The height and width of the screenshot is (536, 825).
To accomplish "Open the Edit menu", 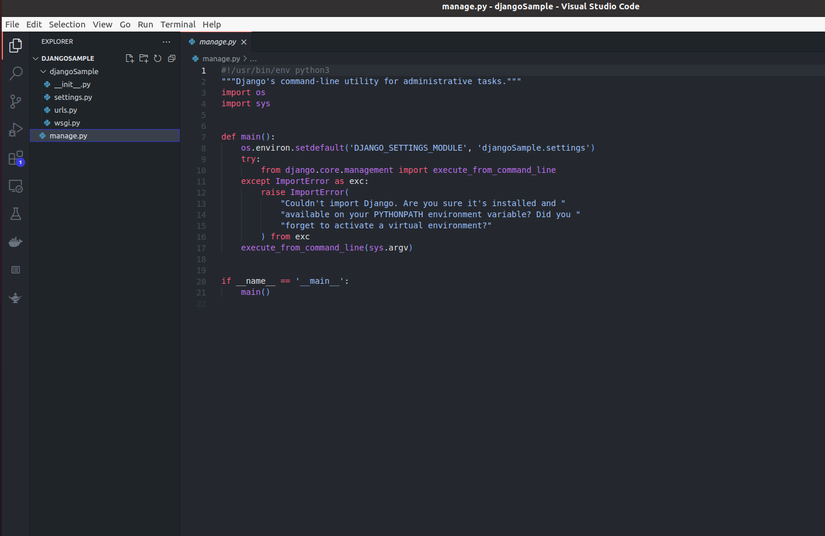I will 34,24.
